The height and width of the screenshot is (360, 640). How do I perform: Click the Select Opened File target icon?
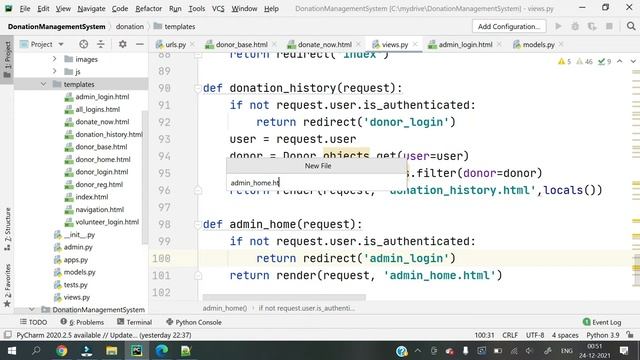click(84, 44)
